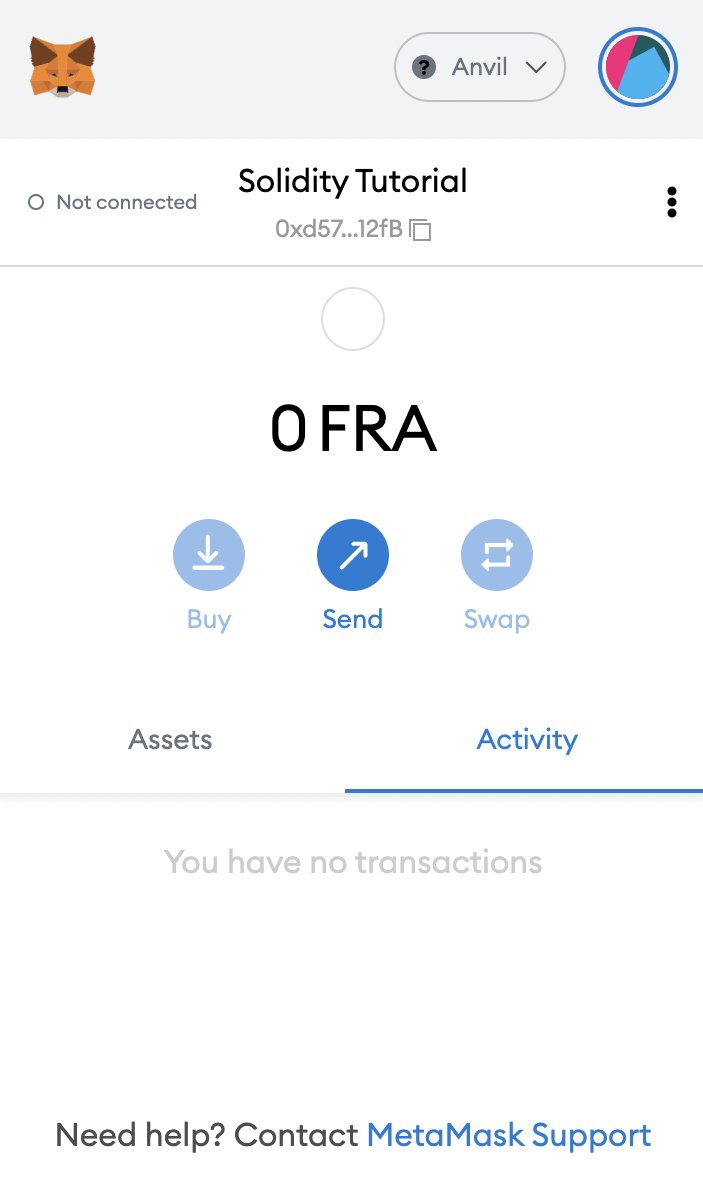Click the Send label
The image size is (703, 1189).
pyautogui.click(x=353, y=619)
